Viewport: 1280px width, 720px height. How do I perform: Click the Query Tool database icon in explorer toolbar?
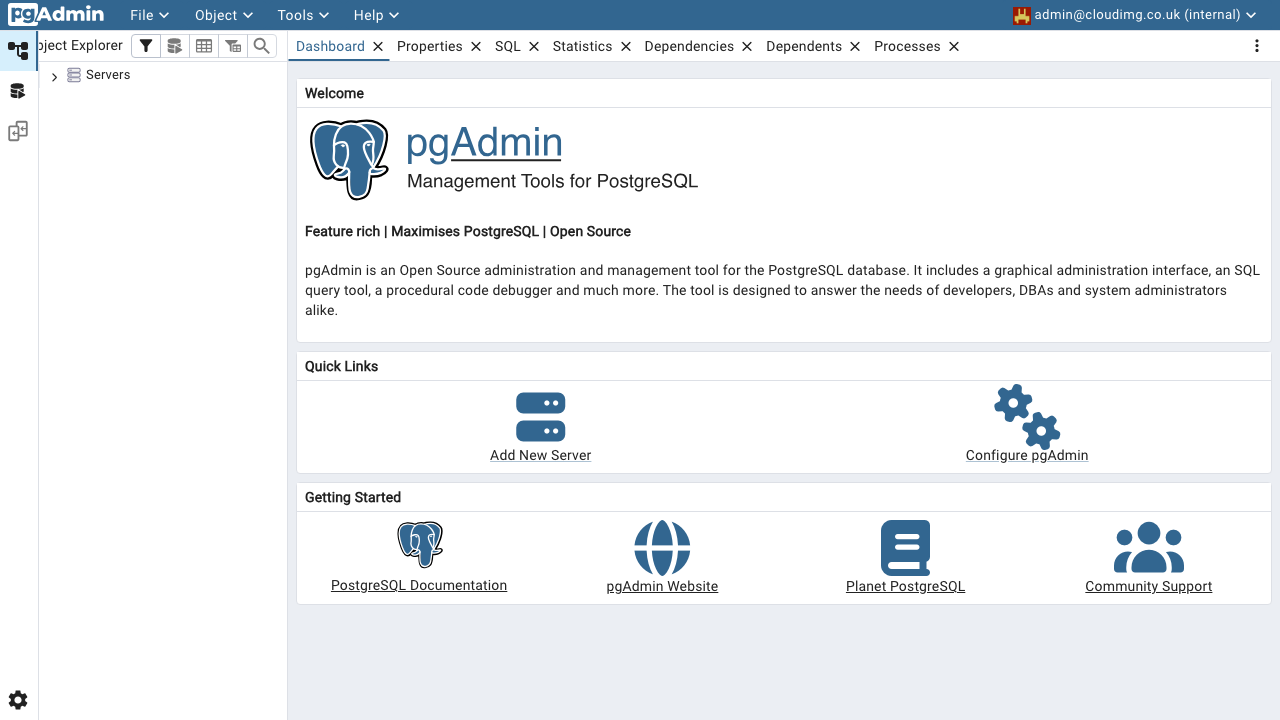click(175, 46)
